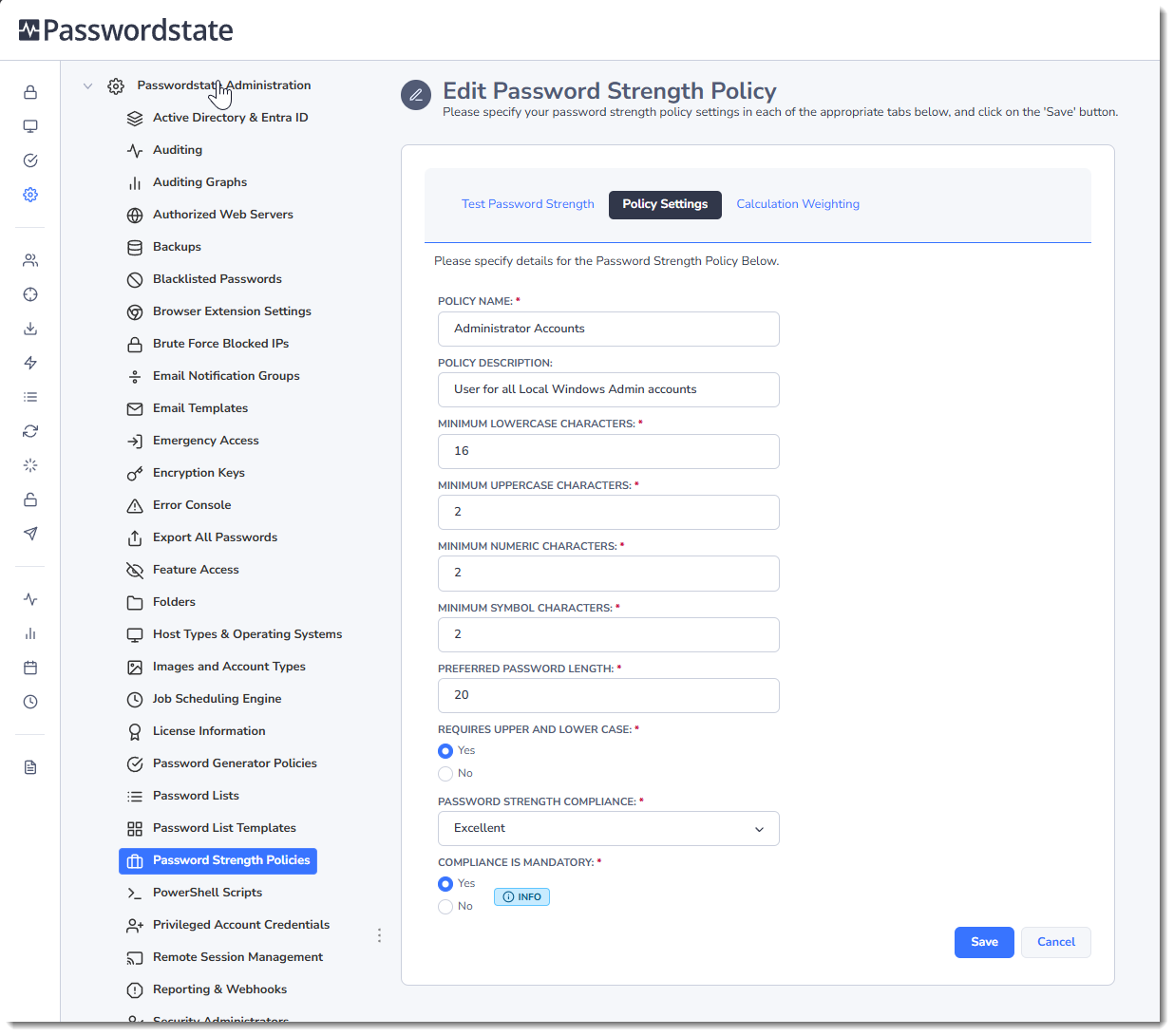1174x1036 pixels.
Task: Open Emergency Access
Action: 206,441
